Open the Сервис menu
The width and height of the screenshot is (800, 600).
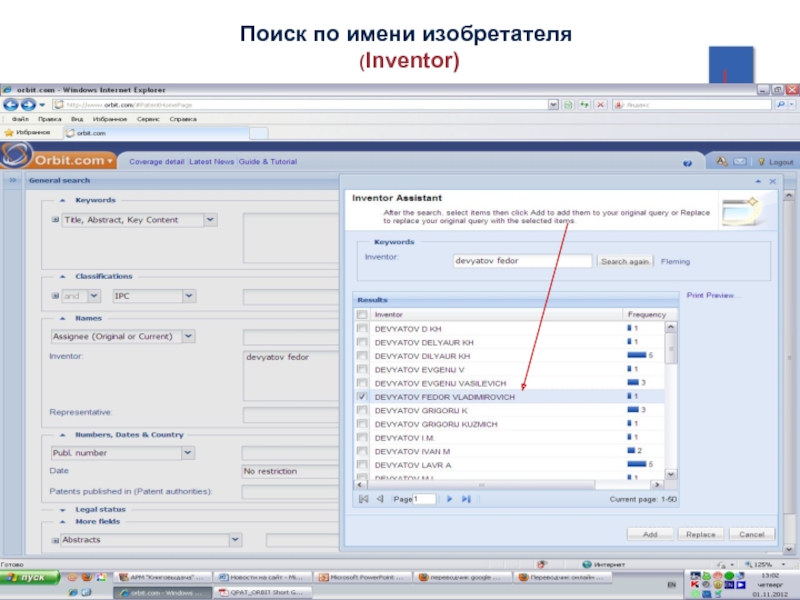pos(148,119)
